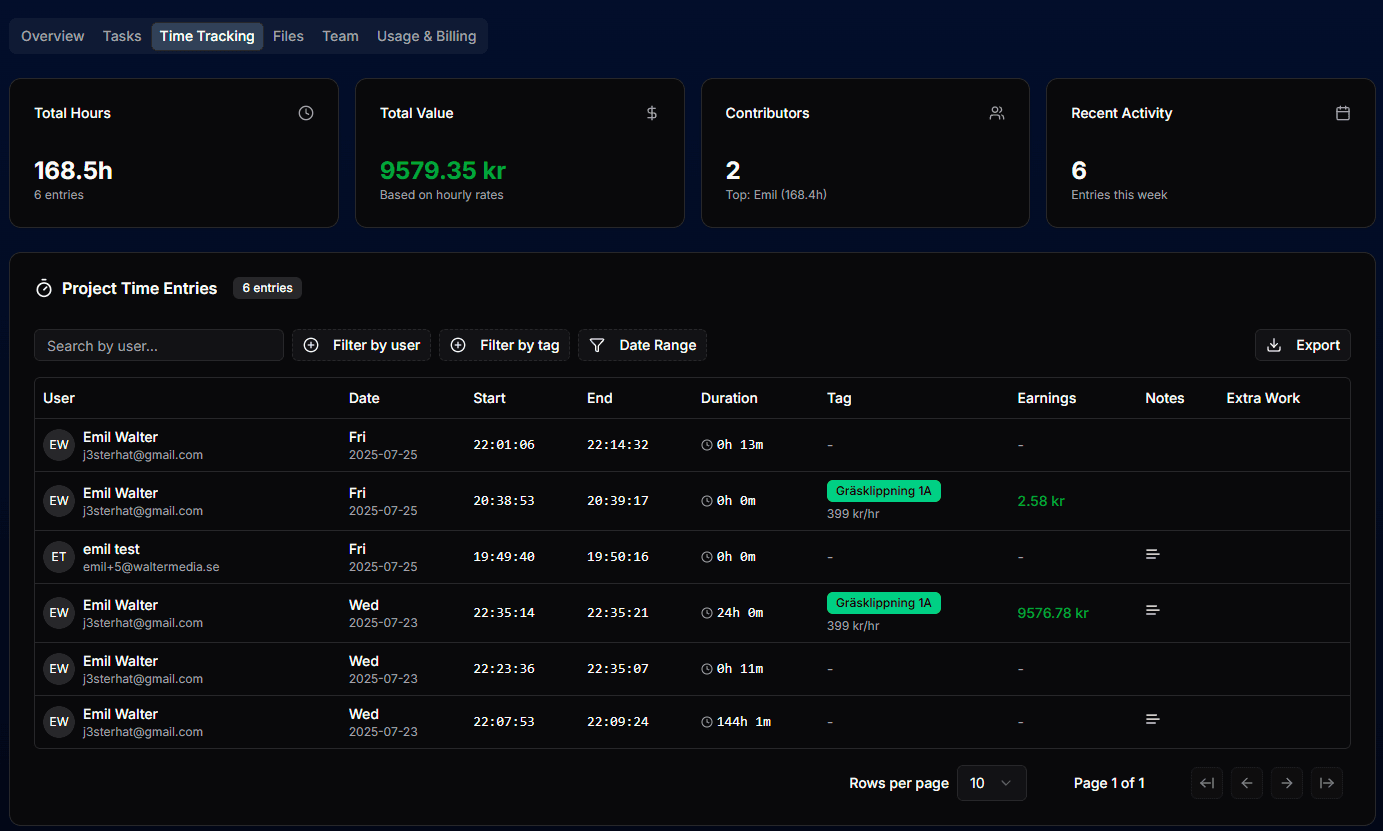Click the people icon on Contributors card

(997, 113)
